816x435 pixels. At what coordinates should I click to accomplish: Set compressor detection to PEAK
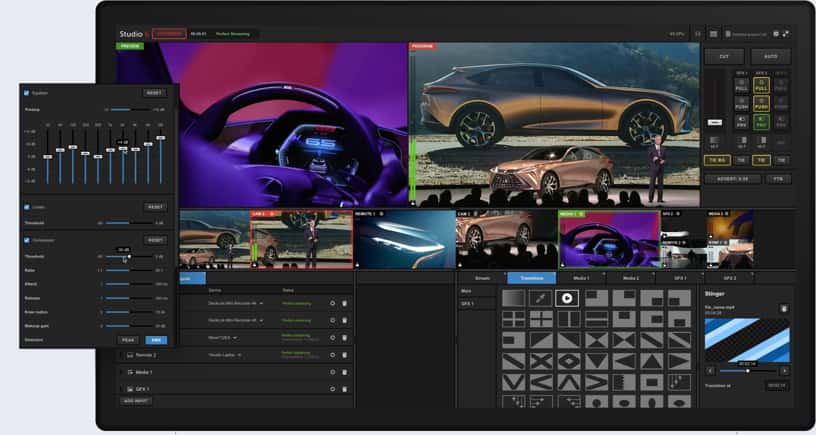(128, 340)
